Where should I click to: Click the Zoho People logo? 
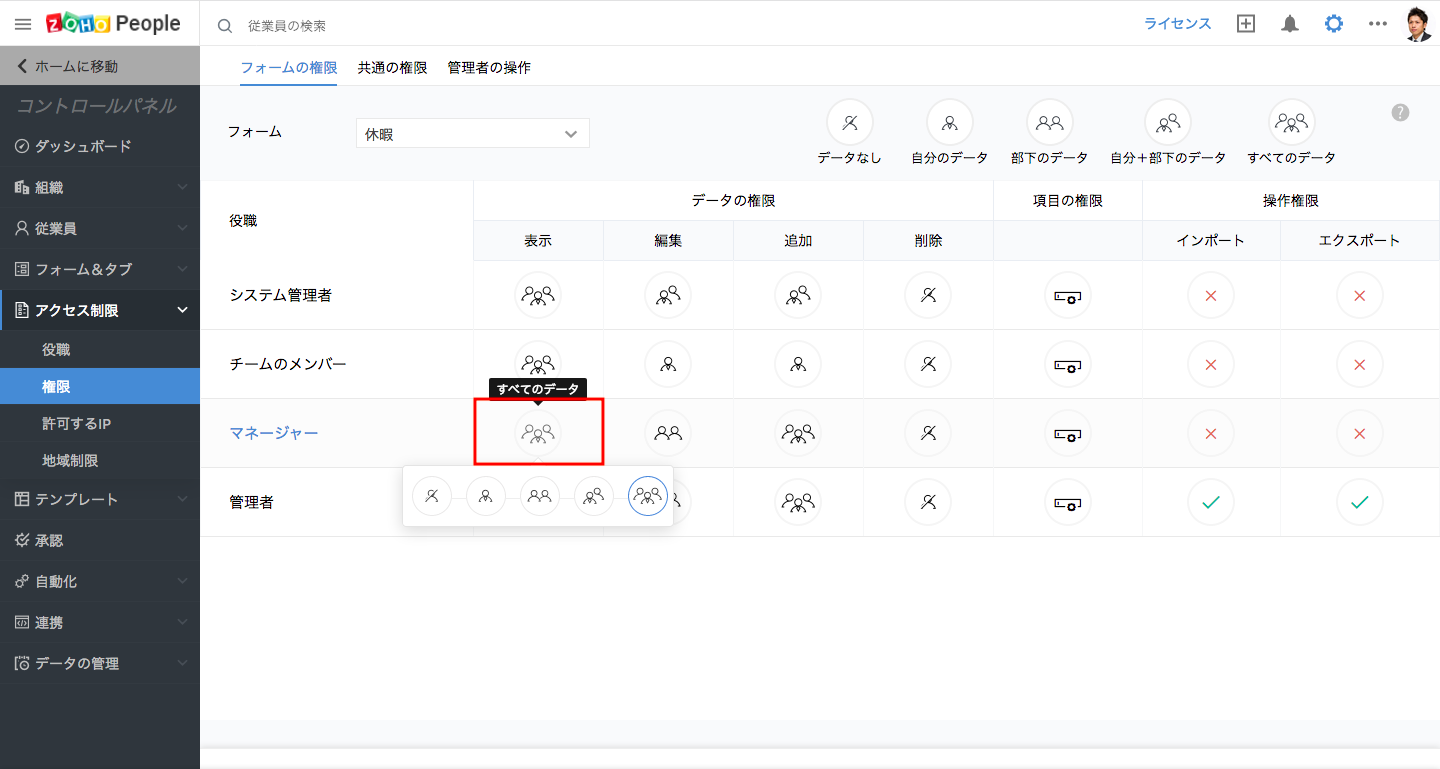pos(113,24)
